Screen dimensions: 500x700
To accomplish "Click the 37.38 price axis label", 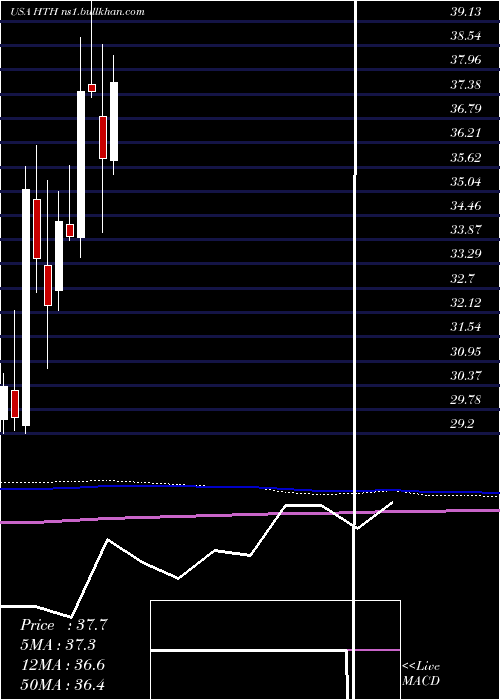I will click(466, 84).
